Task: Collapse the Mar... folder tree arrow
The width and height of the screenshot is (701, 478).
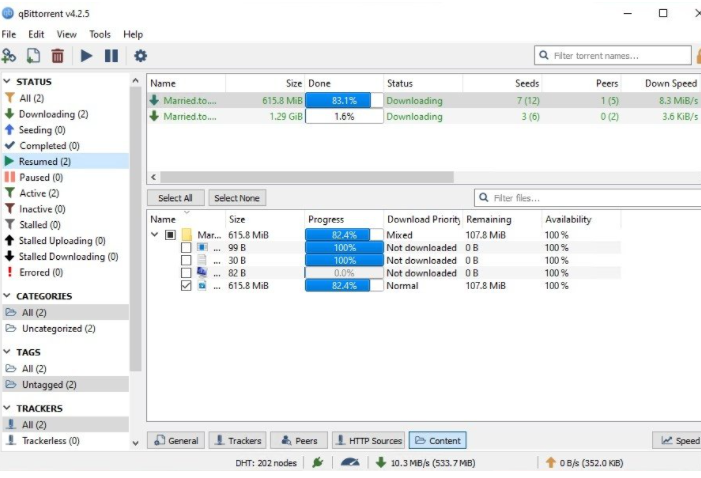Action: [x=155, y=234]
